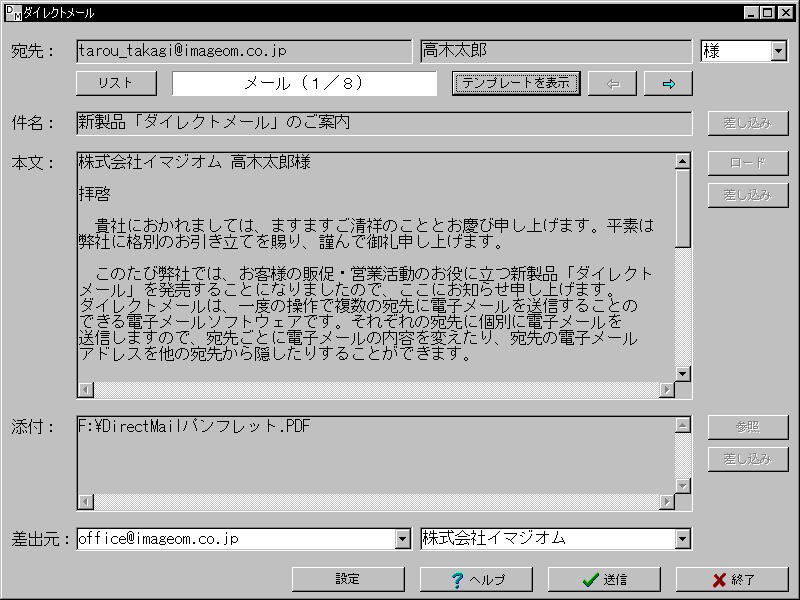This screenshot has height=600, width=800.
Task: Open ヘルプ help with question mark icon
Action: pyautogui.click(x=476, y=580)
